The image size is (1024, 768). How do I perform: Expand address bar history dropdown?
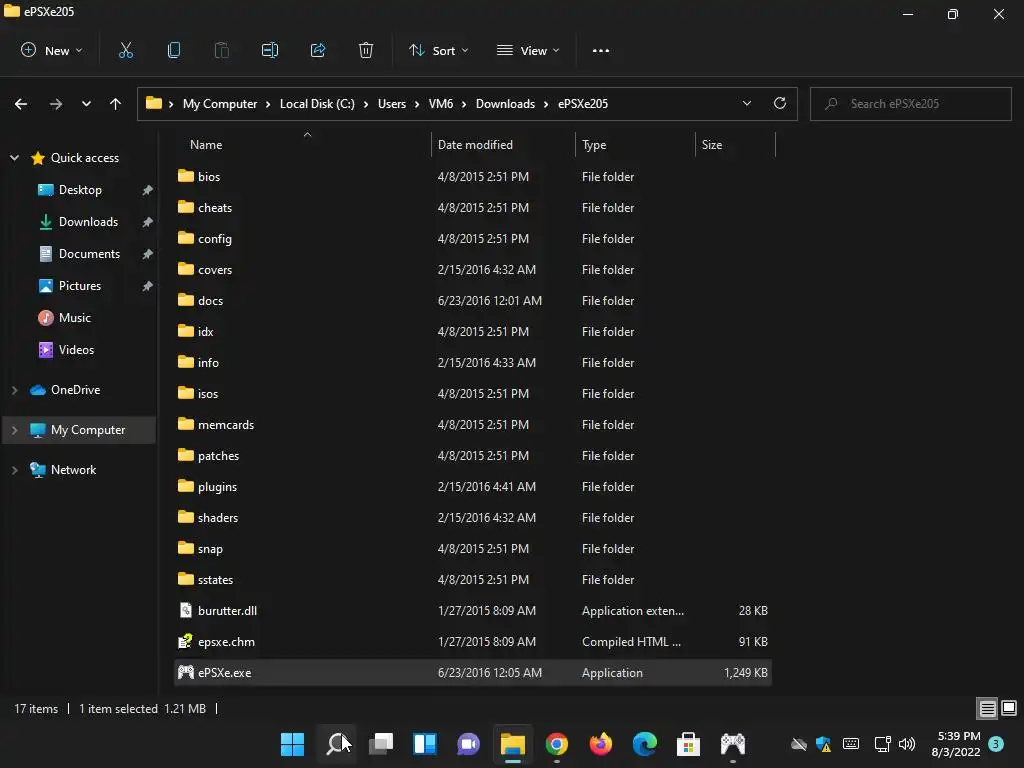point(747,103)
